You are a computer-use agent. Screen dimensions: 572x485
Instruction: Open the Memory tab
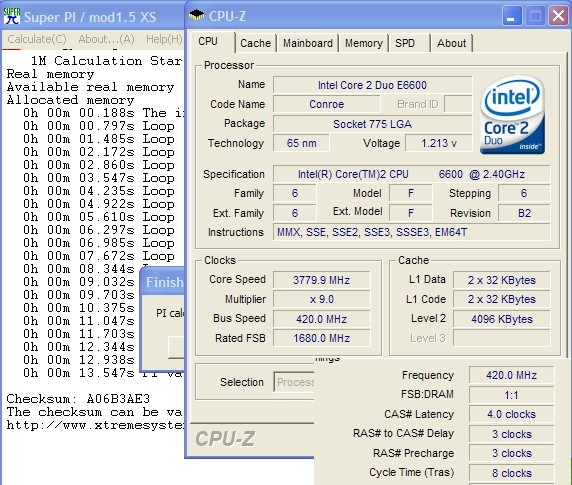(x=364, y=43)
